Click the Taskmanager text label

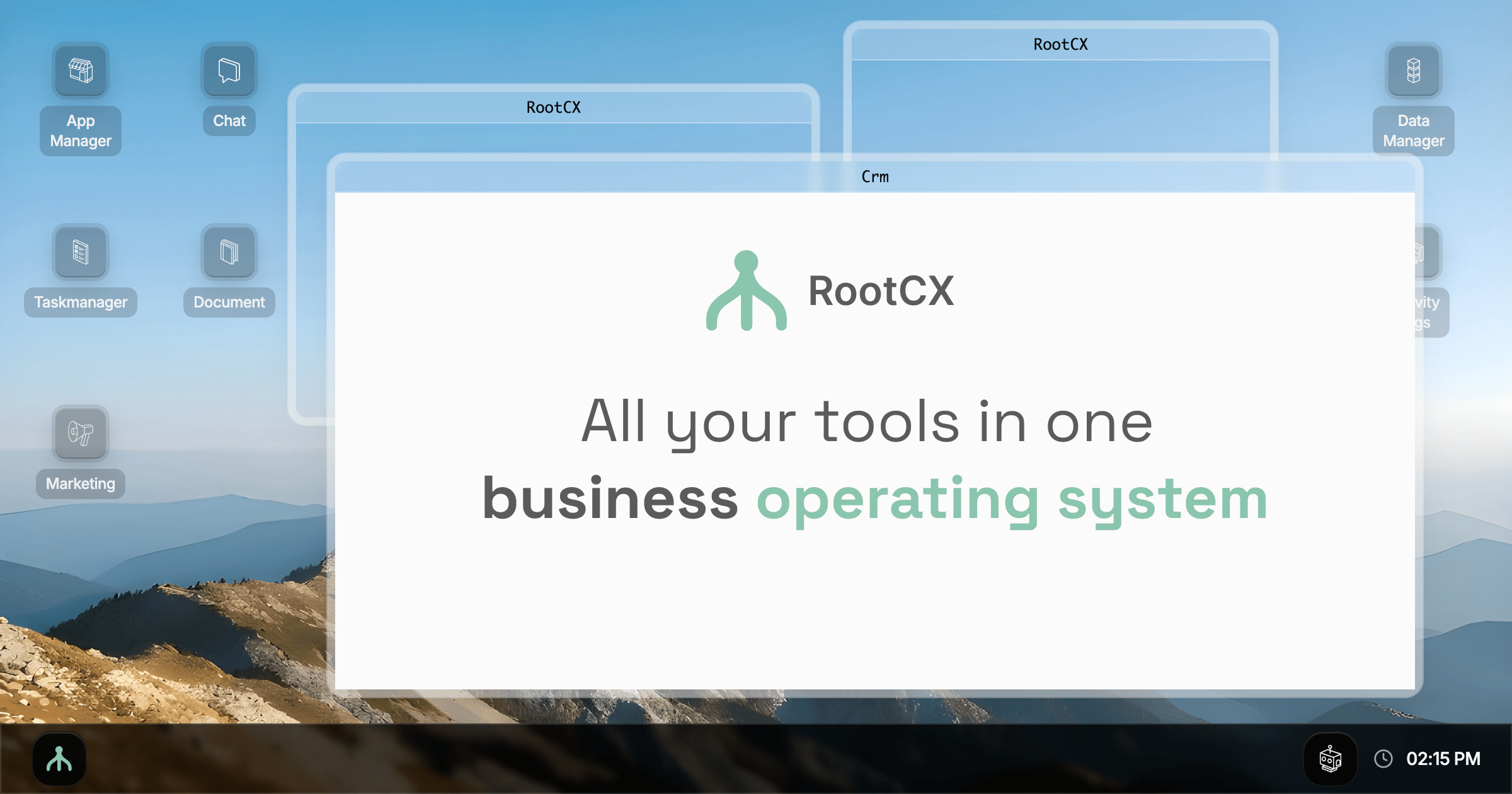pos(81,302)
